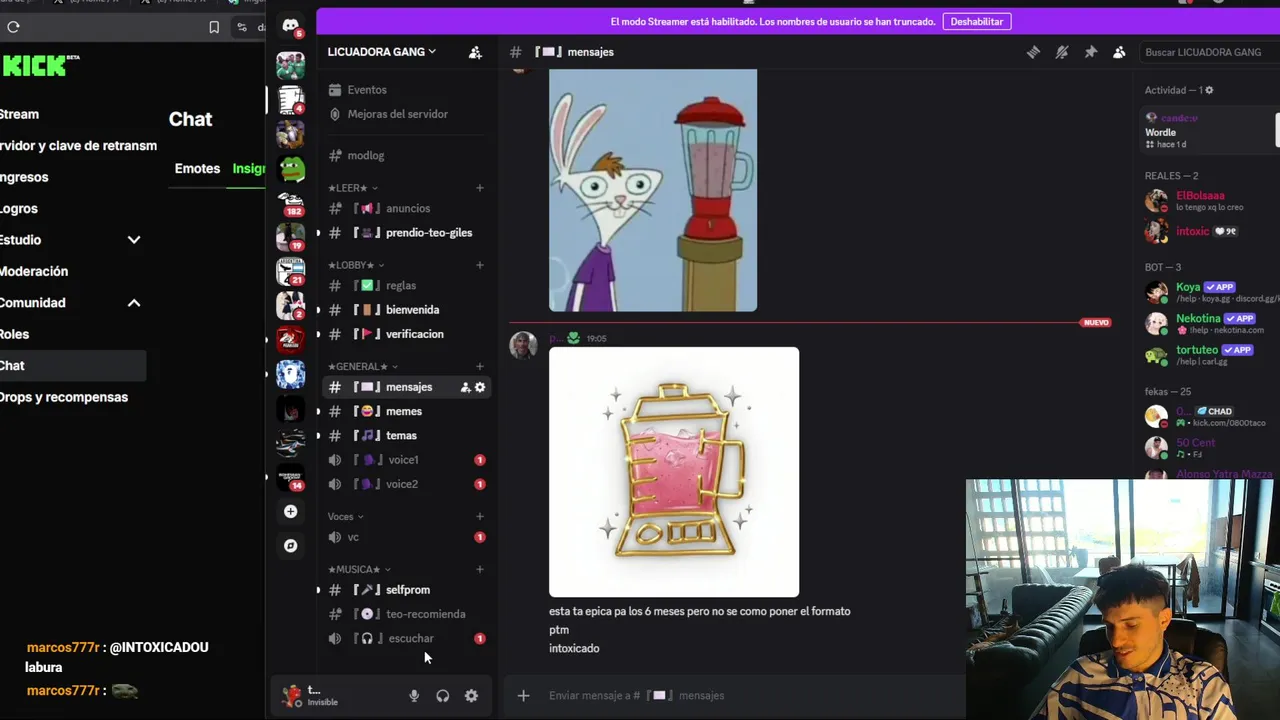Open server icon with 182 badge

coord(291,203)
